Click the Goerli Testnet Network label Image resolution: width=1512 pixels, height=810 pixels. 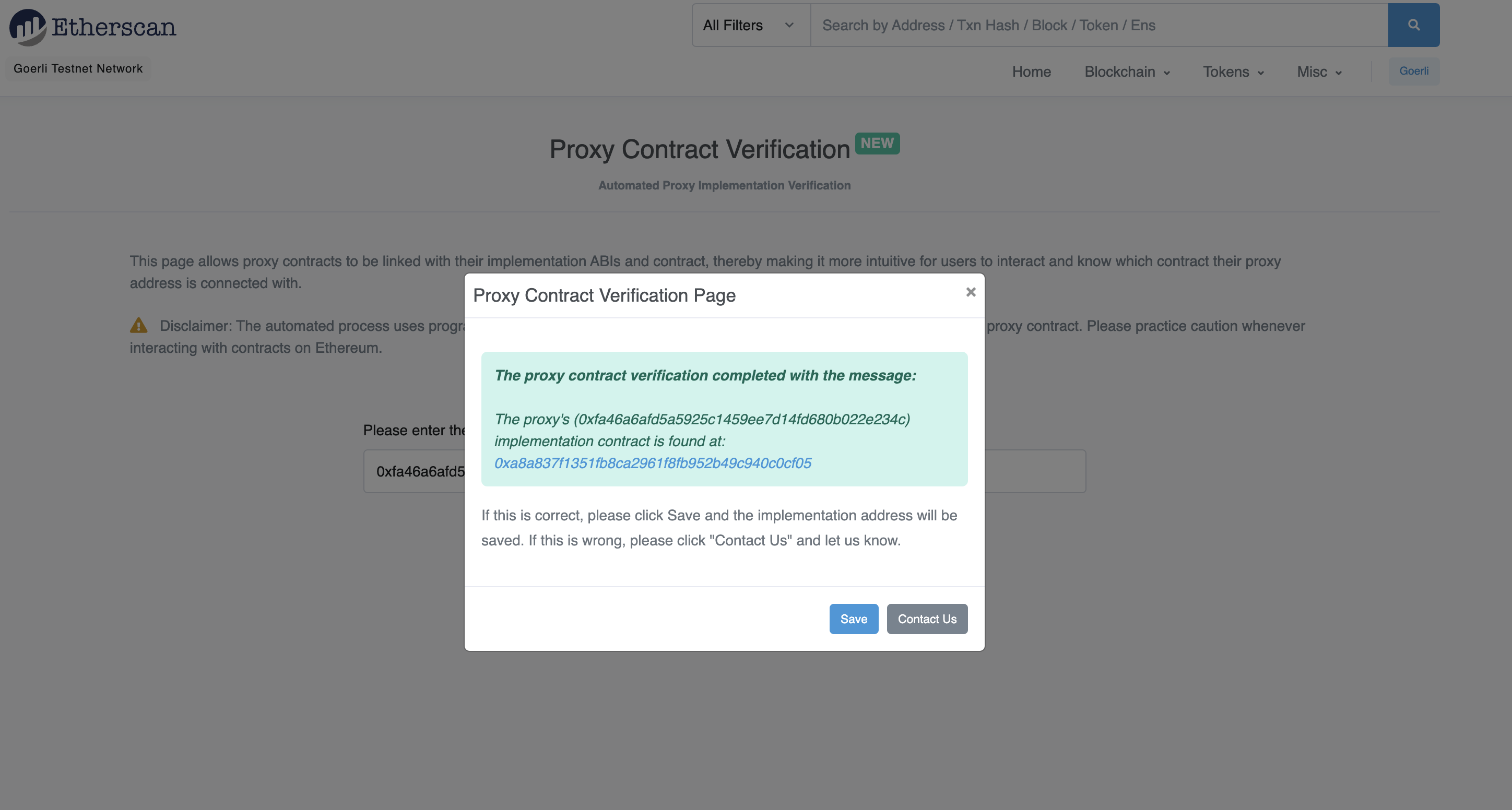coord(78,68)
